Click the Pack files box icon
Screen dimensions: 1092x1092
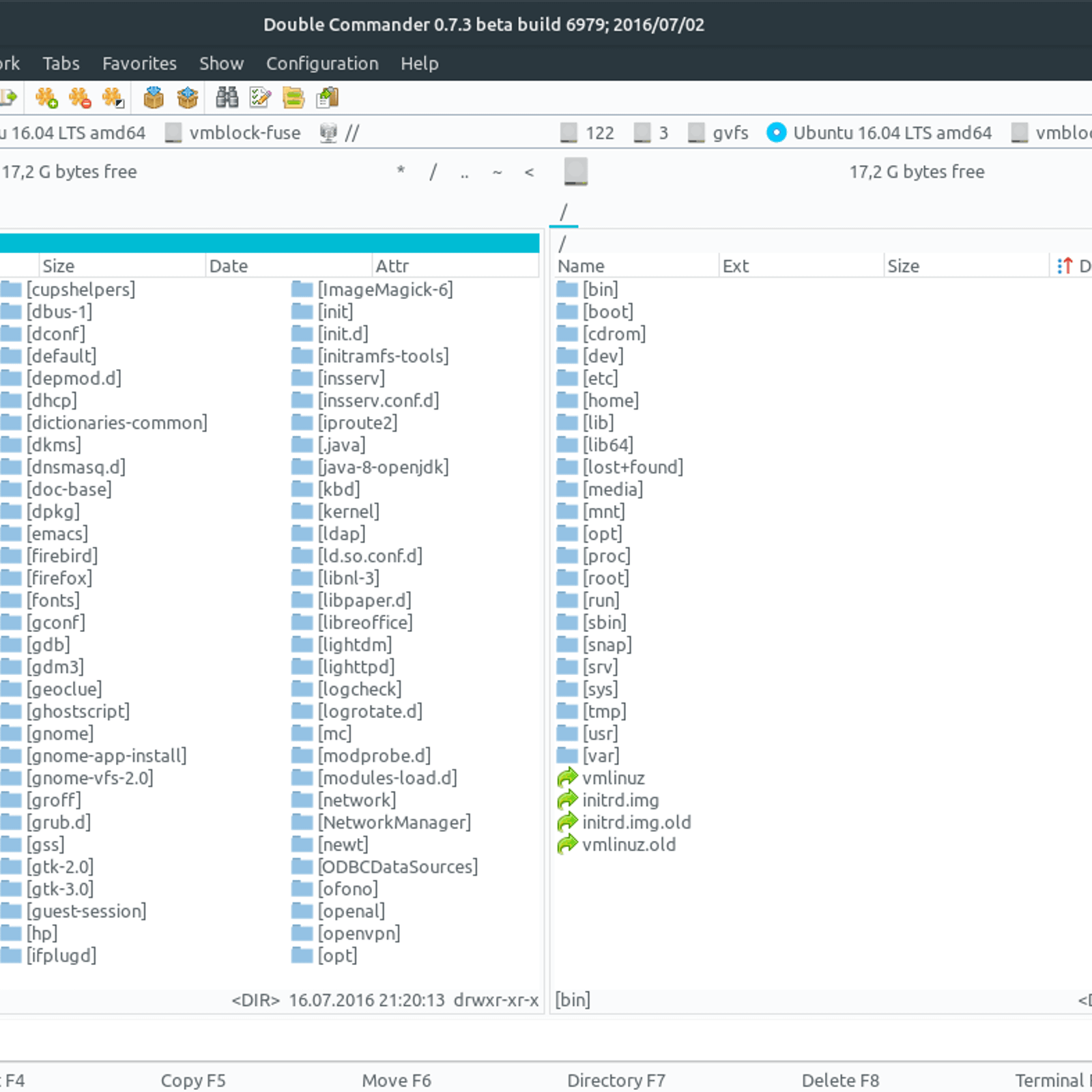click(154, 98)
